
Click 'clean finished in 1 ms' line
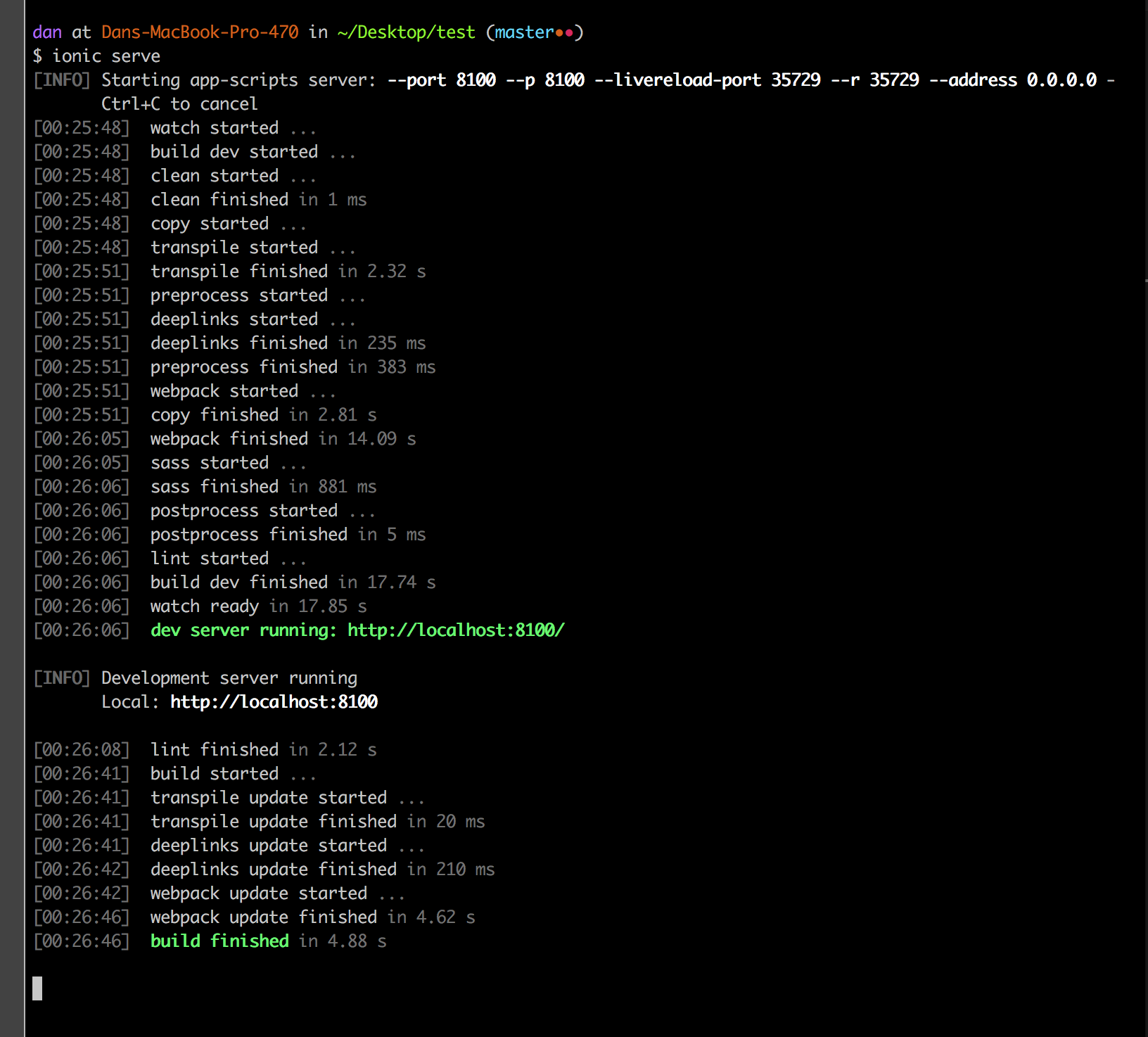(258, 200)
